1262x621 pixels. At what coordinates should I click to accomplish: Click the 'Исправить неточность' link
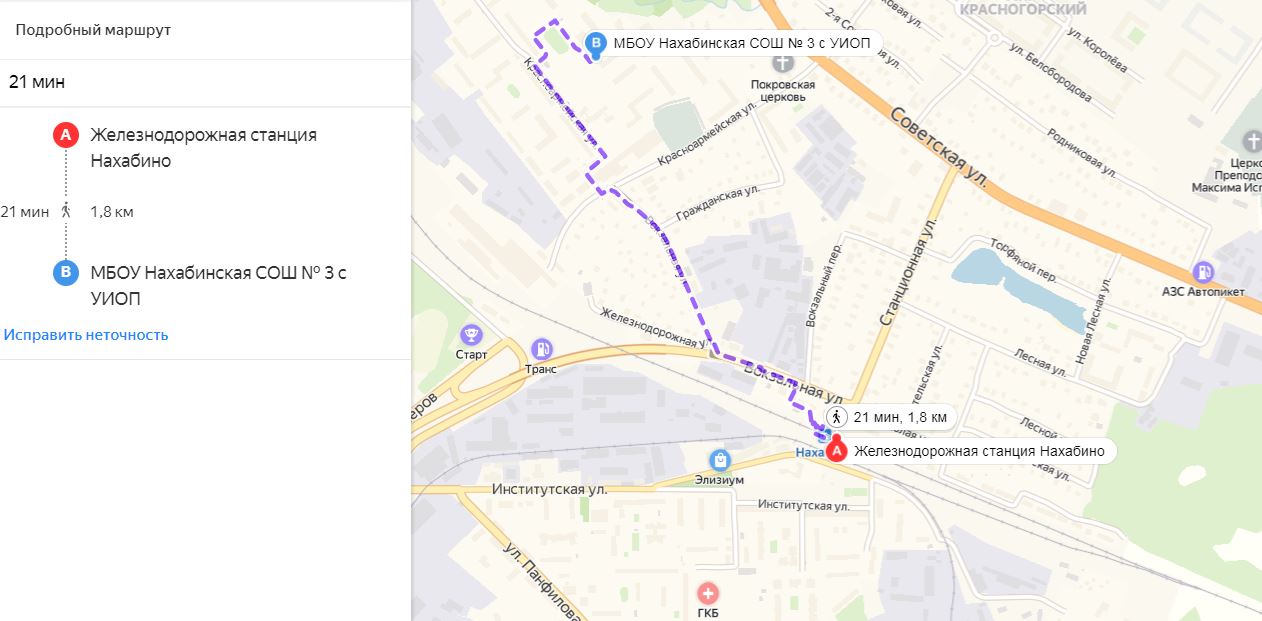tap(86, 335)
